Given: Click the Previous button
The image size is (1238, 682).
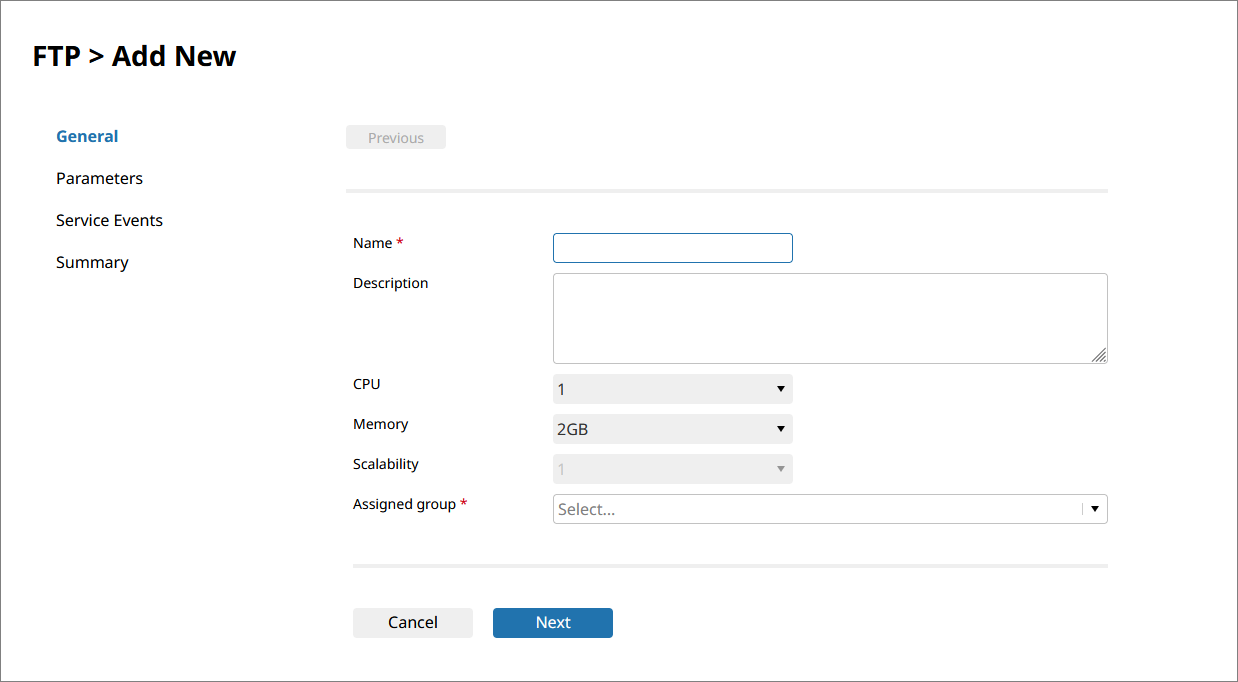Looking at the screenshot, I should pyautogui.click(x=396, y=138).
